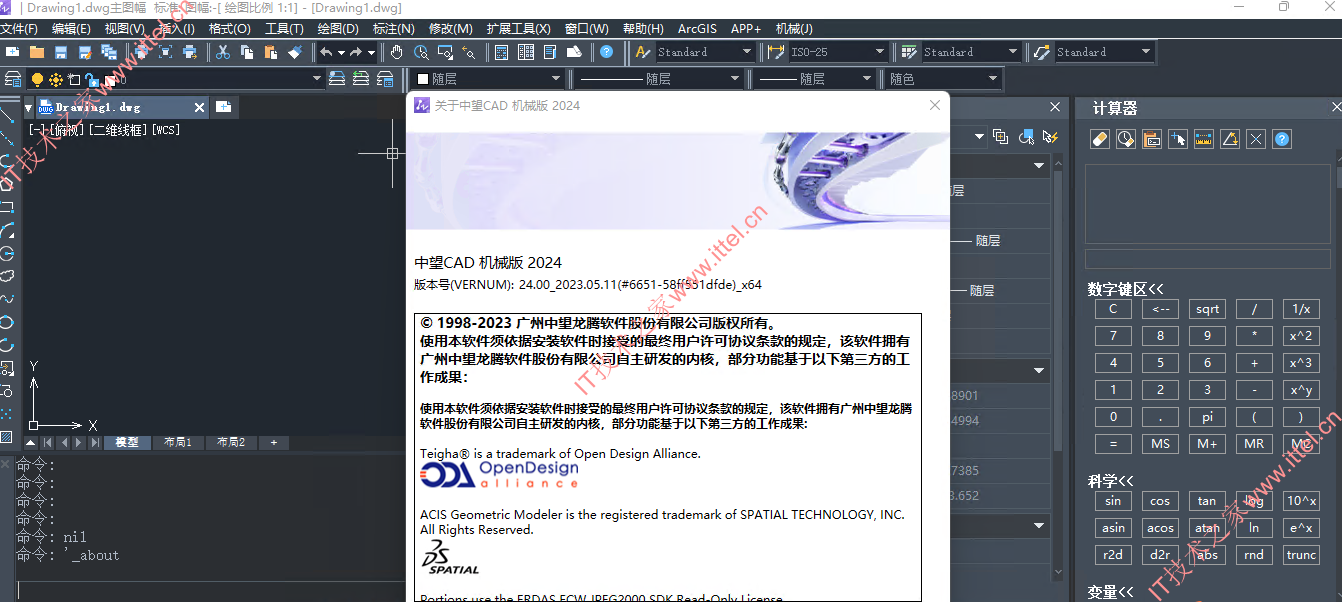Click the New file icon in the toolbar
The image size is (1342, 602).
[12, 52]
